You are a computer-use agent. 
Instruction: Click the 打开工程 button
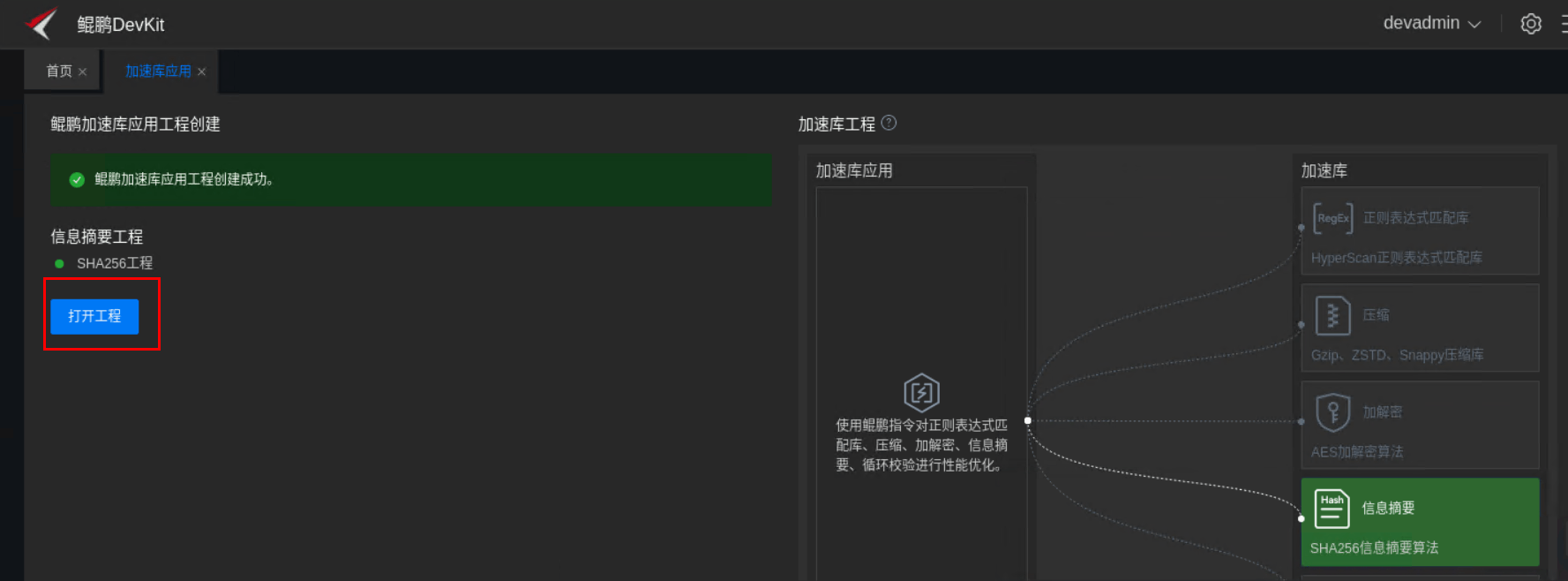coord(94,316)
